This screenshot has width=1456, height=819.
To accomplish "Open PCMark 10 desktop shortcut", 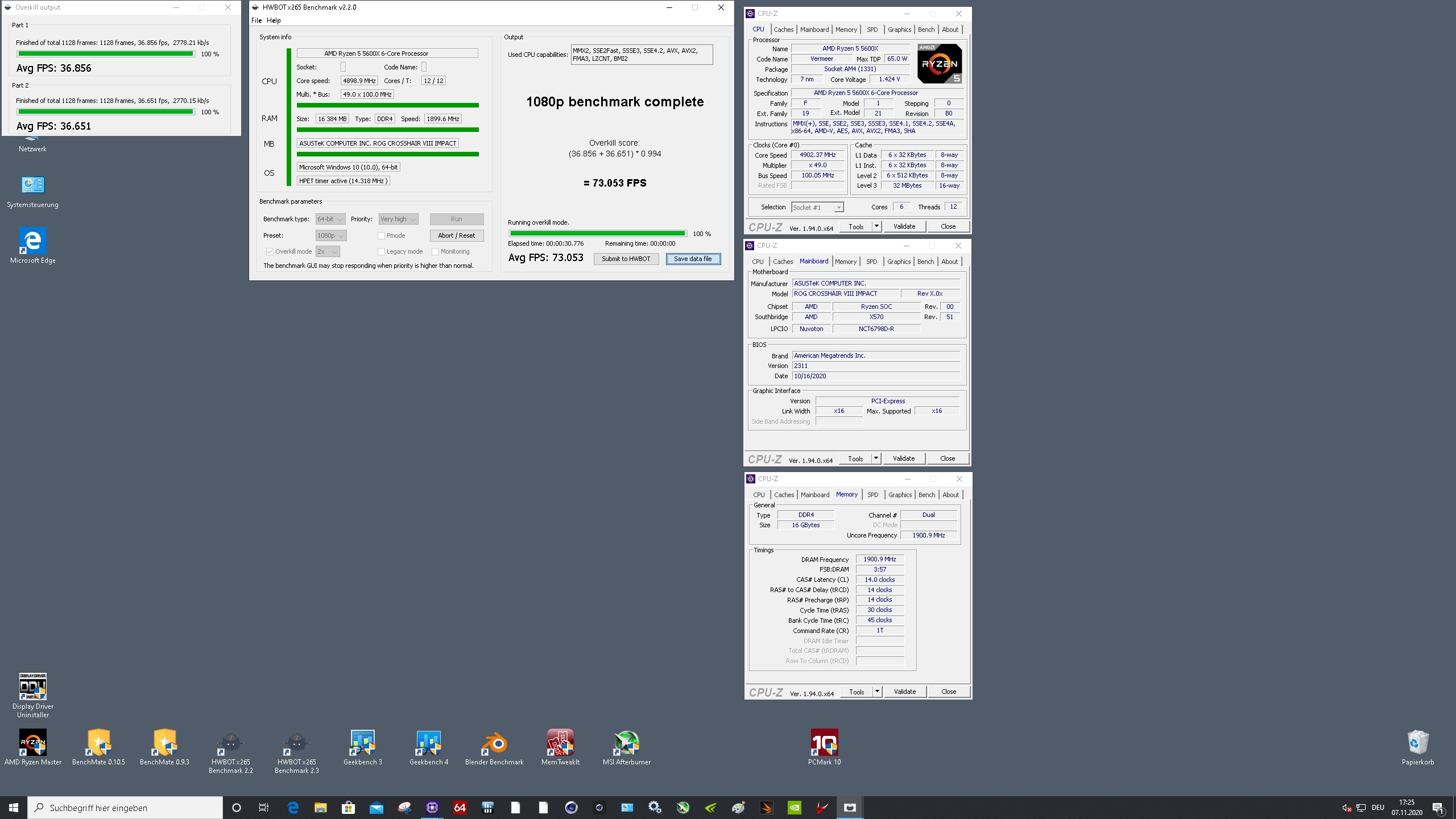I will 824,747.
